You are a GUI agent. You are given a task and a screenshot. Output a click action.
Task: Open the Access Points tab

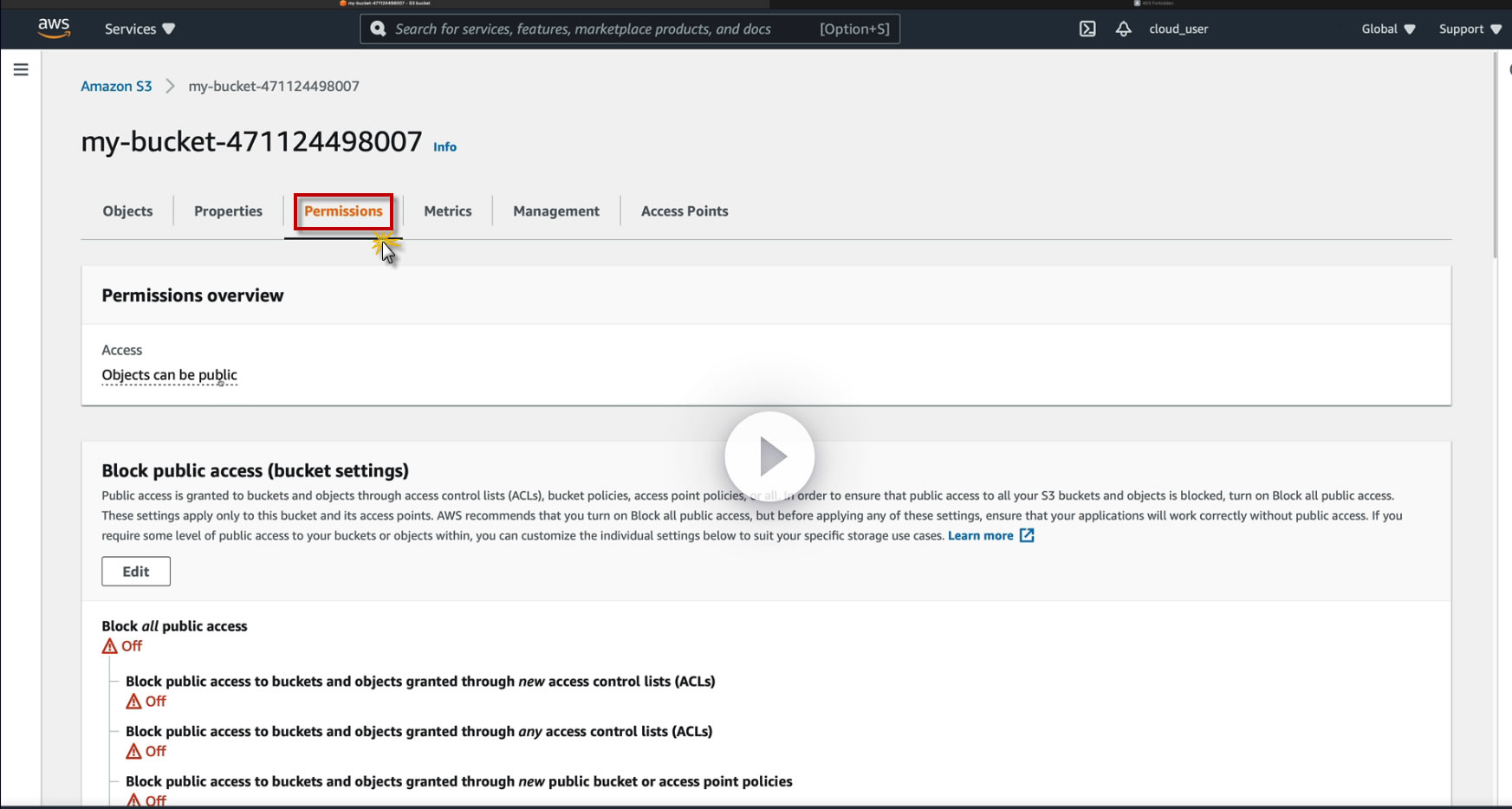coord(685,211)
